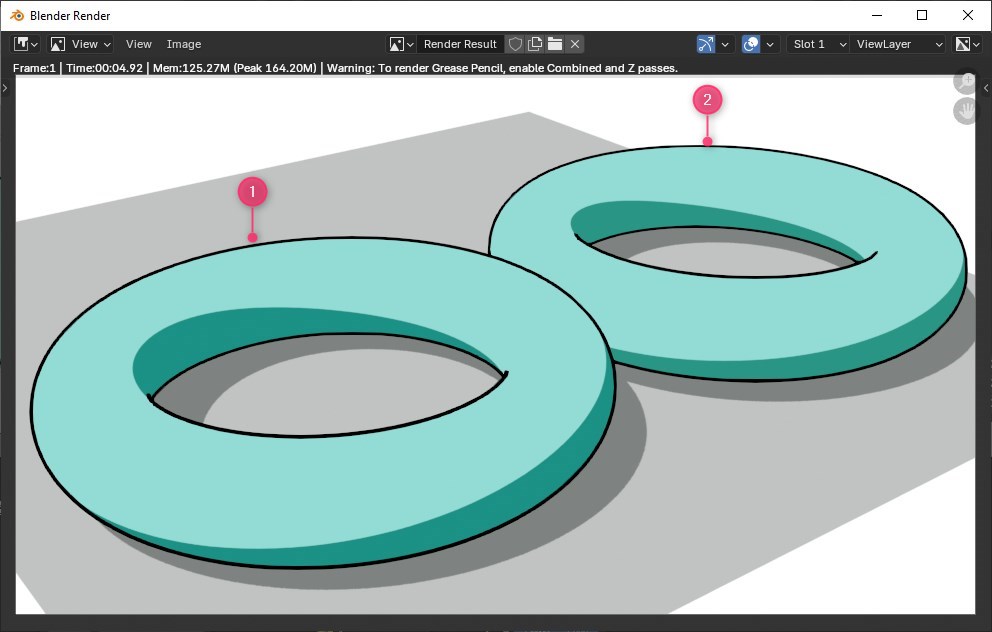The width and height of the screenshot is (992, 632).
Task: Unlink the Render Result image
Action: click(574, 44)
